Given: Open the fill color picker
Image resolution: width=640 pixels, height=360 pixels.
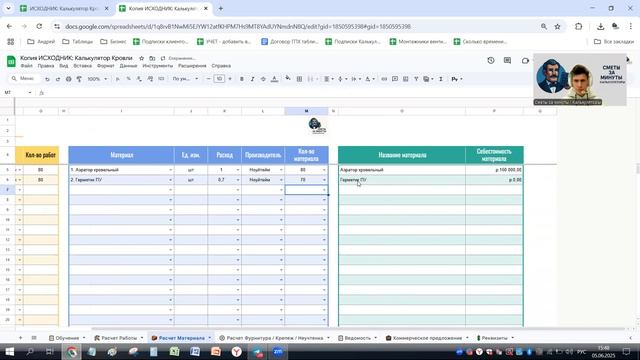Looking at the screenshot, I should 288,78.
